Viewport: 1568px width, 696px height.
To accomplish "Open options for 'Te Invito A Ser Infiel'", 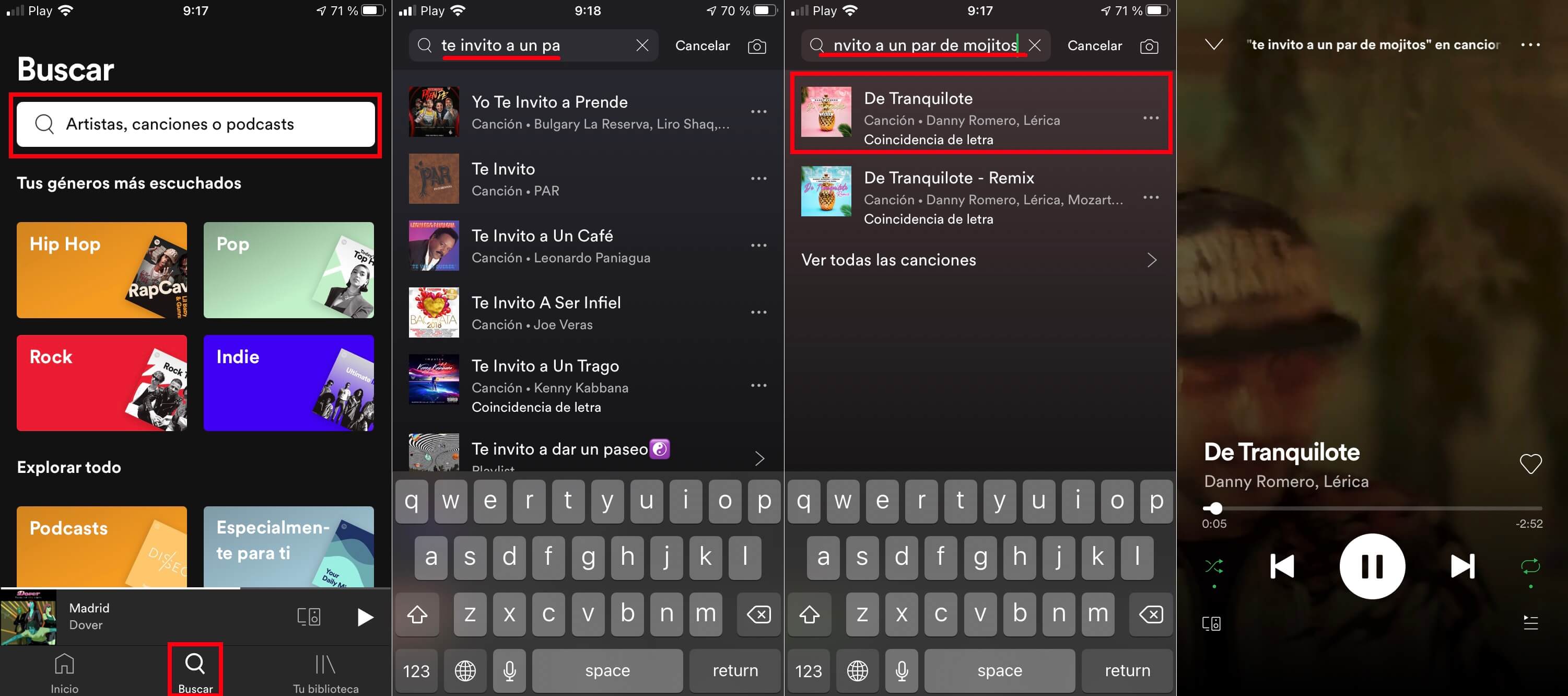I will point(758,313).
